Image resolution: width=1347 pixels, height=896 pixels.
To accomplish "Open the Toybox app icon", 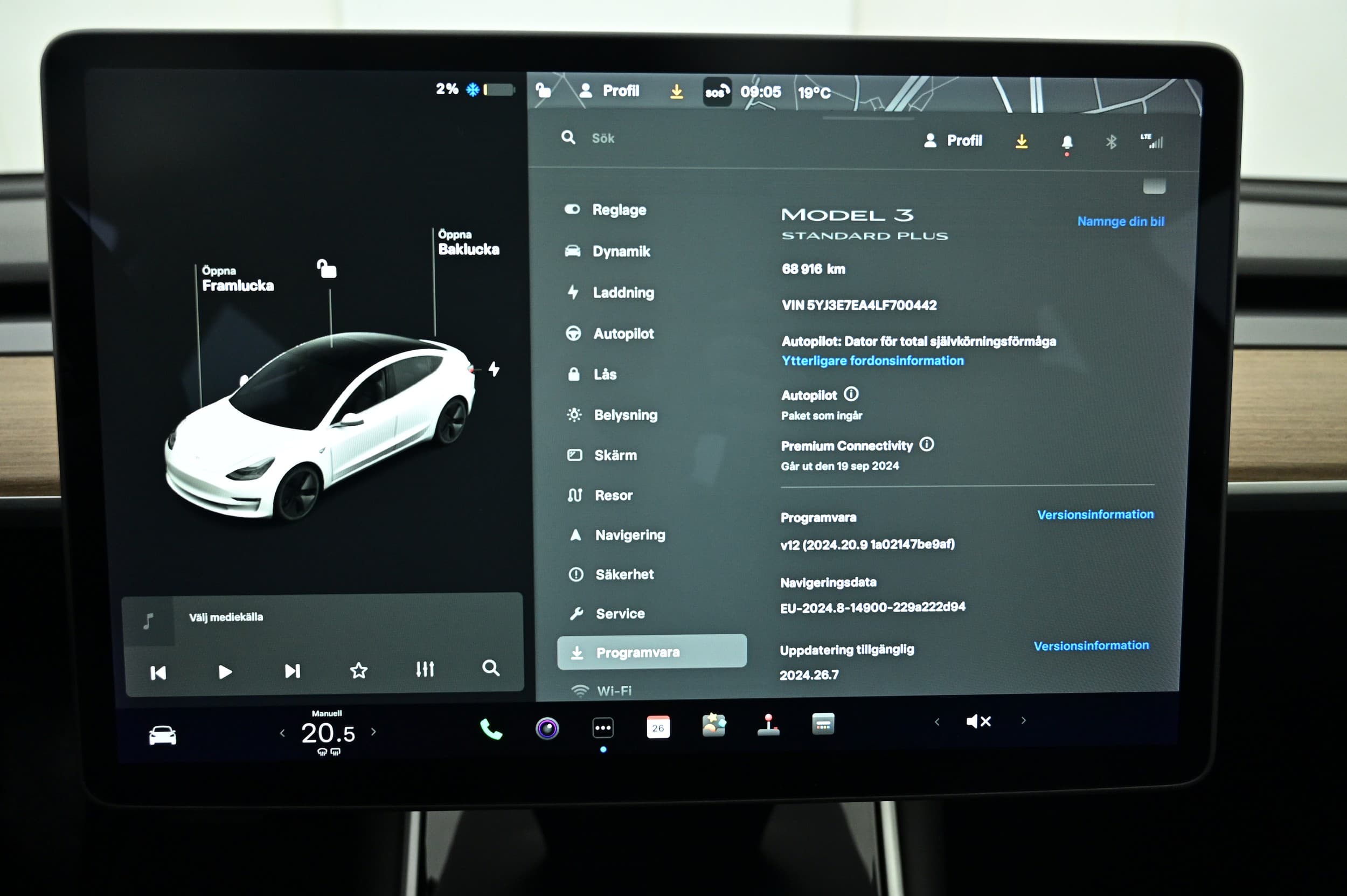I will [x=714, y=726].
